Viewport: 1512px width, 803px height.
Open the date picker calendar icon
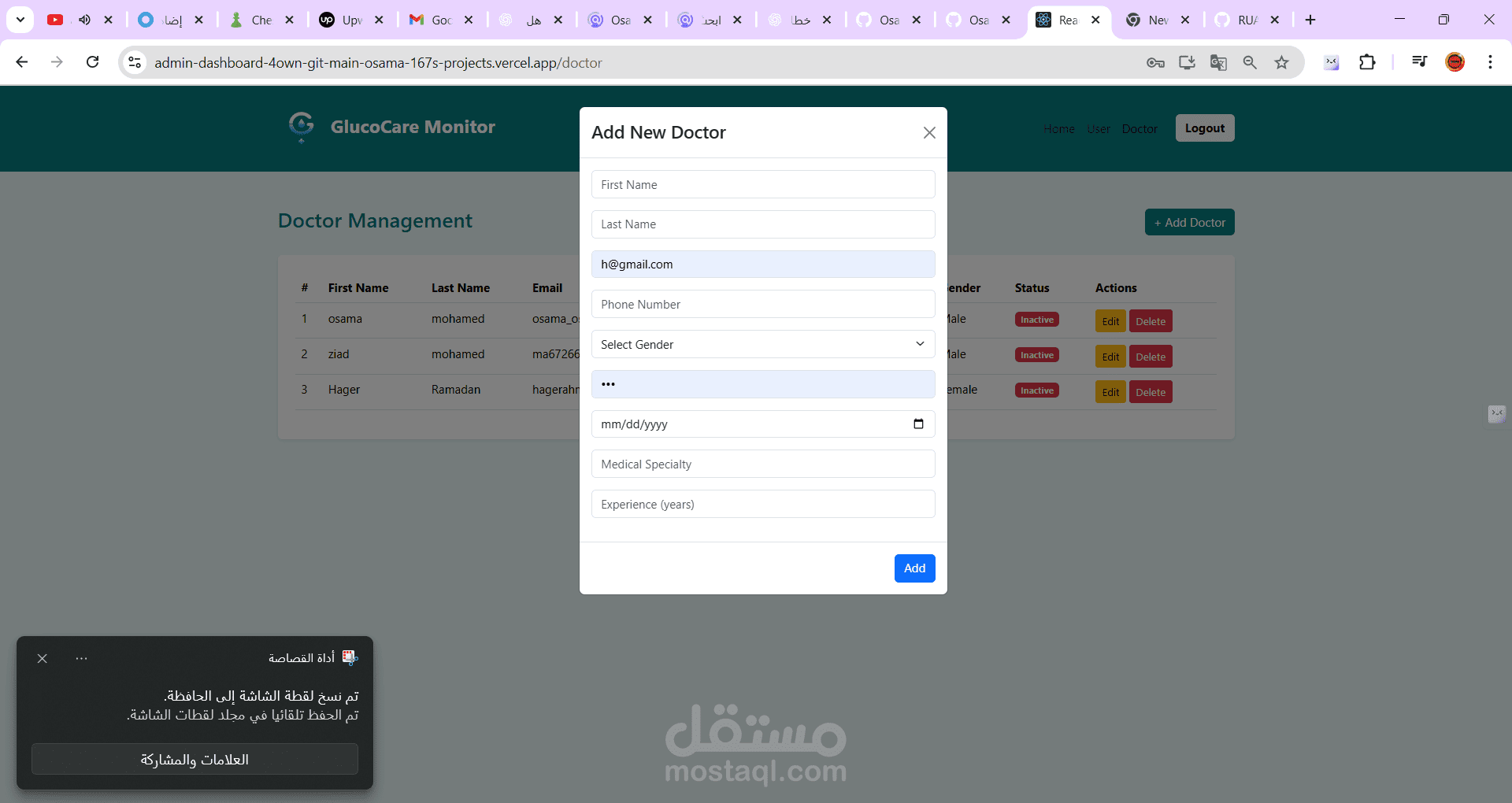coord(918,424)
